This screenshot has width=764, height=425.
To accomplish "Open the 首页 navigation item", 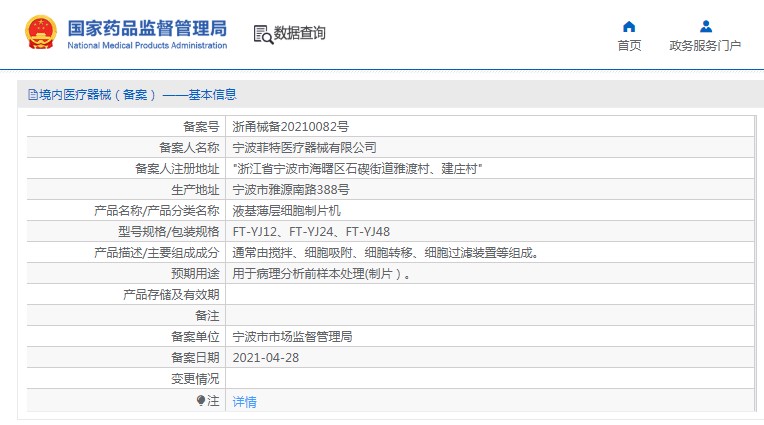I will pos(629,46).
